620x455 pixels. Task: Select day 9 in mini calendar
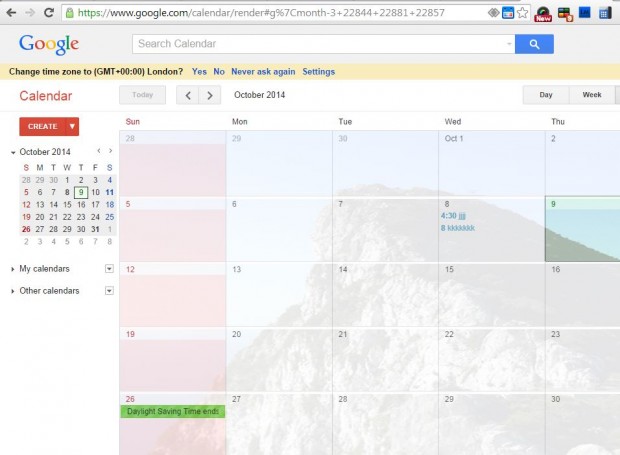pos(81,193)
